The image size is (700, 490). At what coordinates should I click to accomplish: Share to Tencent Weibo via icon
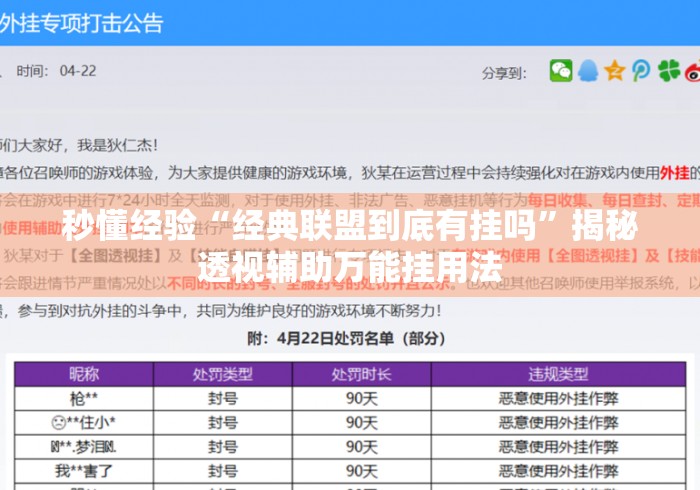[x=641, y=71]
